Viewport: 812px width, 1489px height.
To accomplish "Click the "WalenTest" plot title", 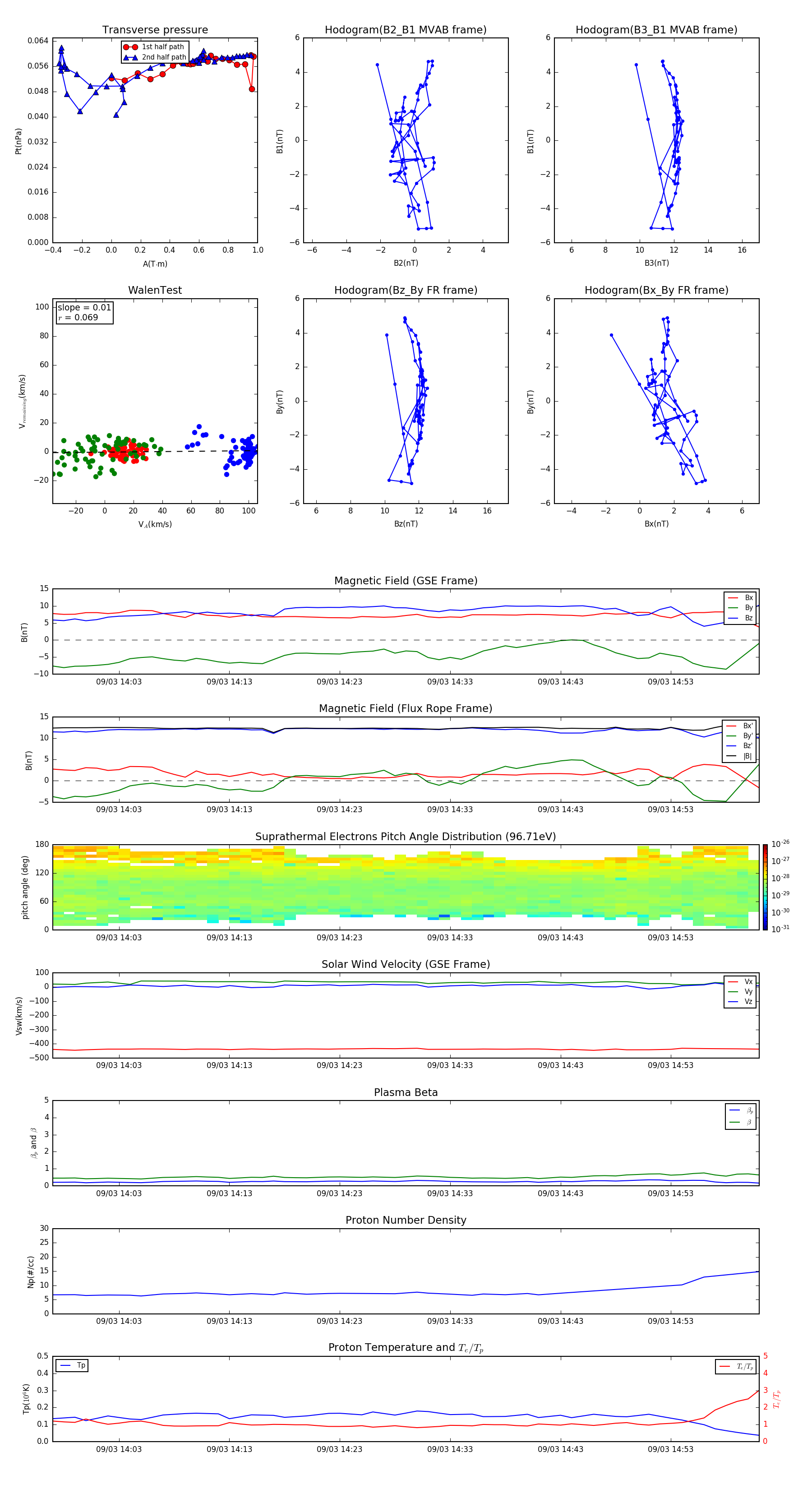I will point(155,290).
